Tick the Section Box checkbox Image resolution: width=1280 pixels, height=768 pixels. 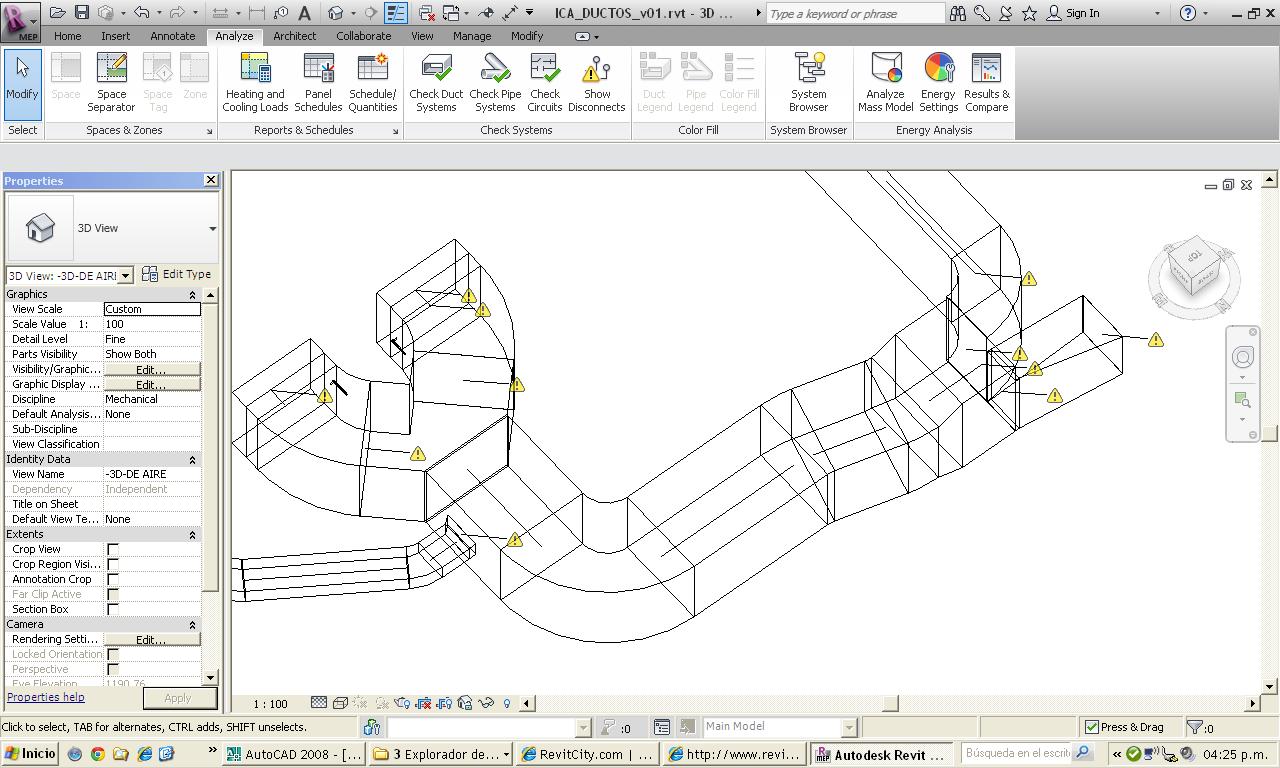coord(113,610)
